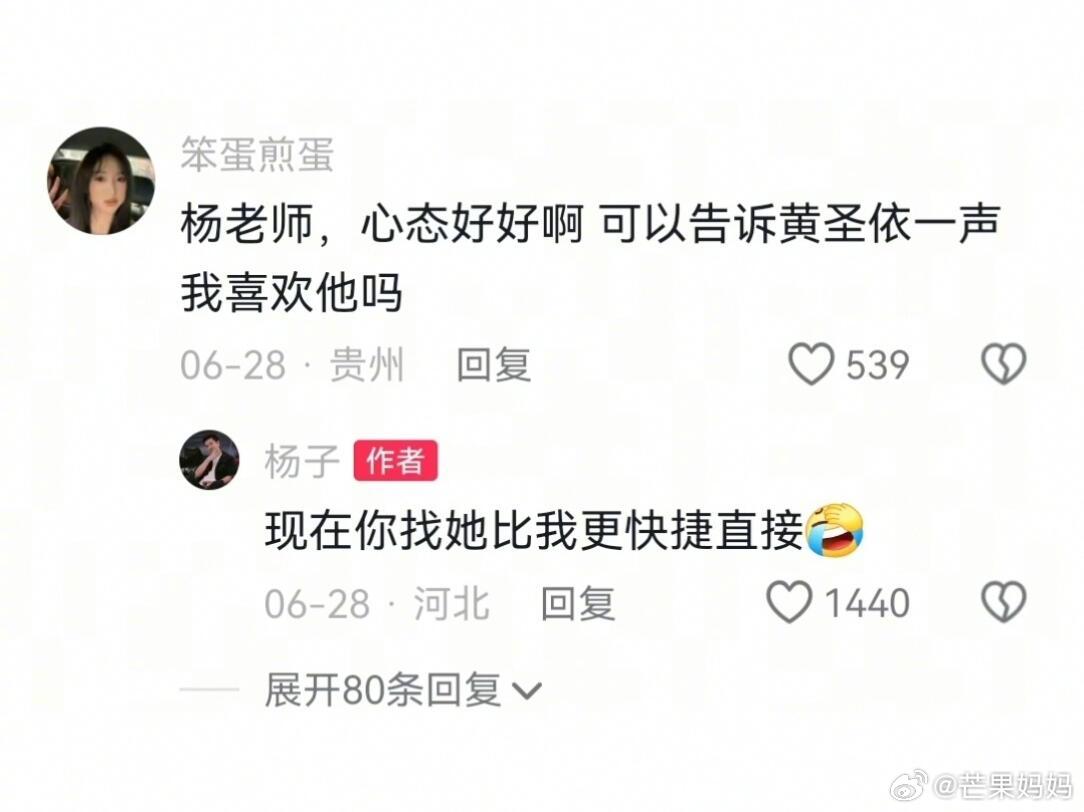Like 杨子's reply with 1440 likes
Image resolution: width=1084 pixels, height=812 pixels.
(789, 602)
